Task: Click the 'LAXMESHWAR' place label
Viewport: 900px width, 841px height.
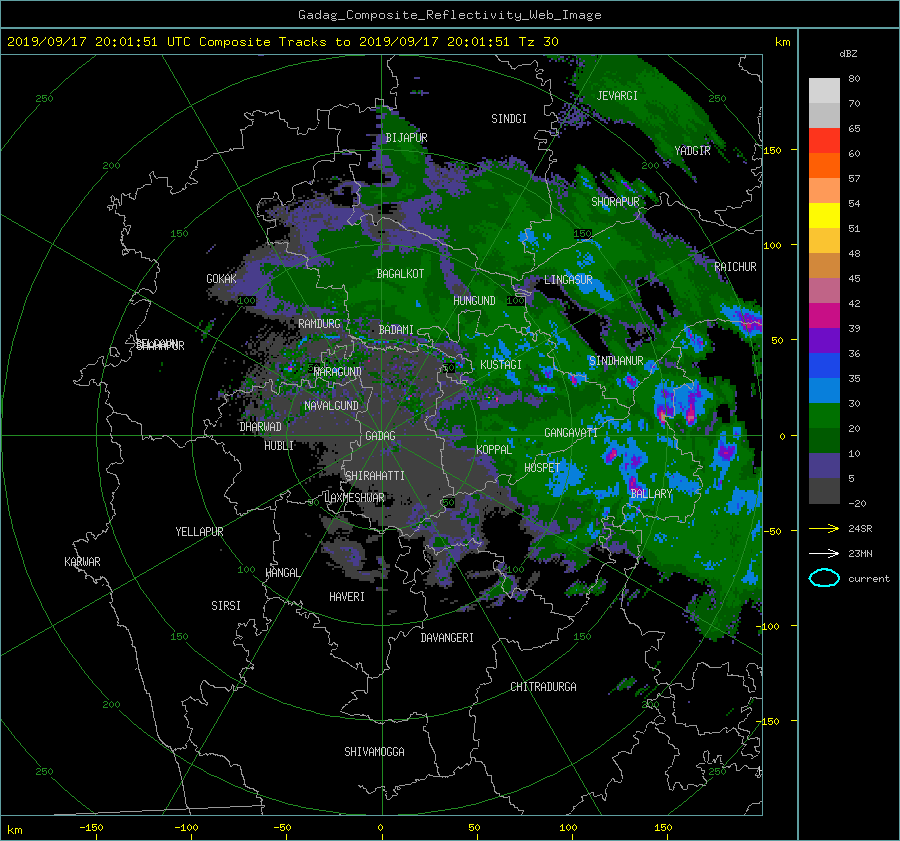Action: [354, 498]
